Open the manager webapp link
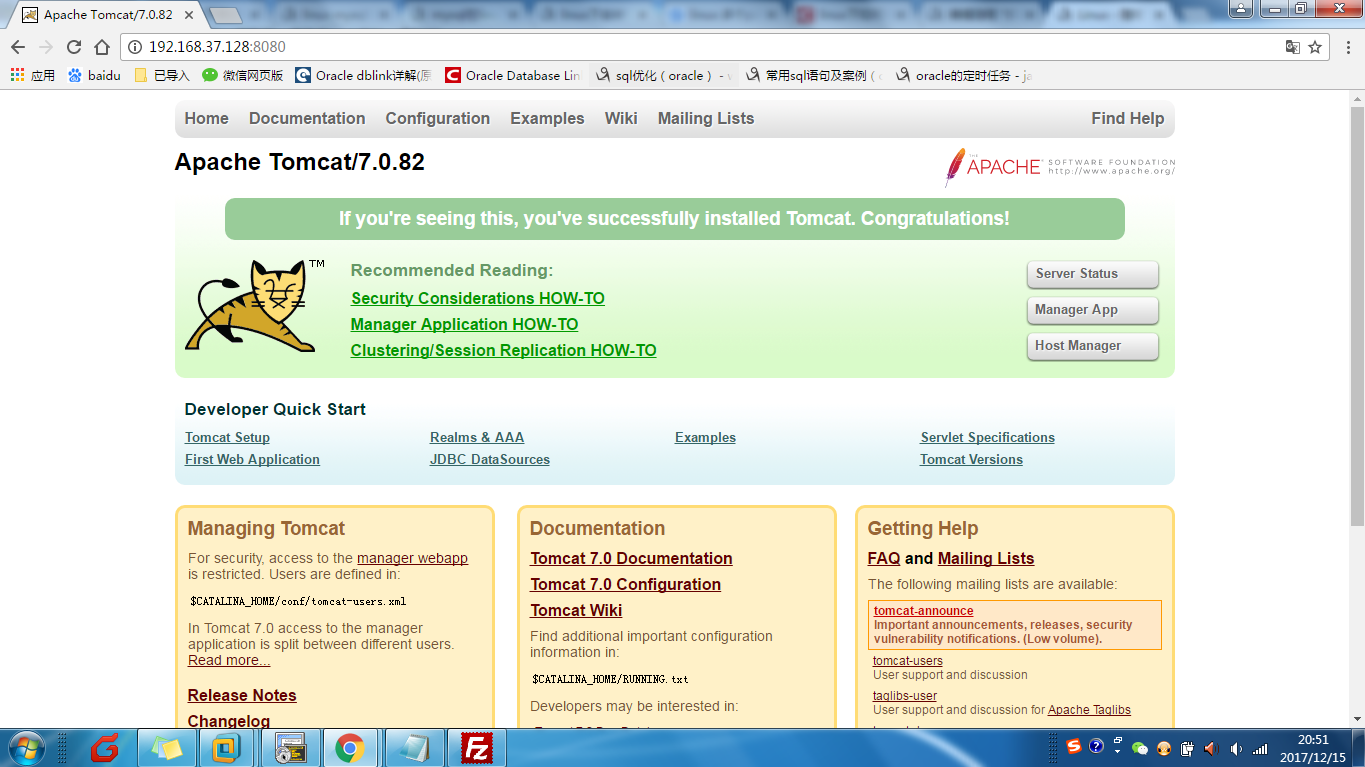1365x767 pixels. click(412, 558)
